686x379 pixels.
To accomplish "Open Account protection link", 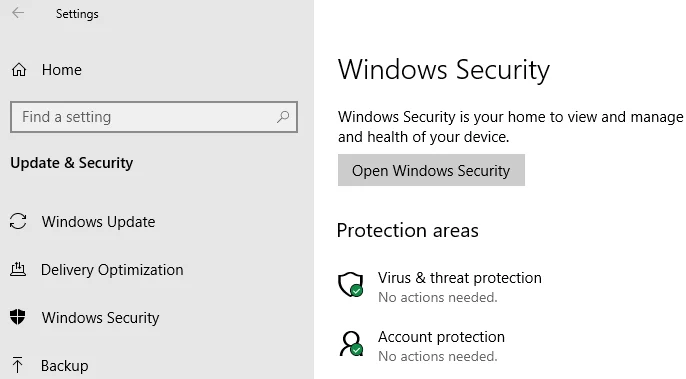I will coord(441,337).
